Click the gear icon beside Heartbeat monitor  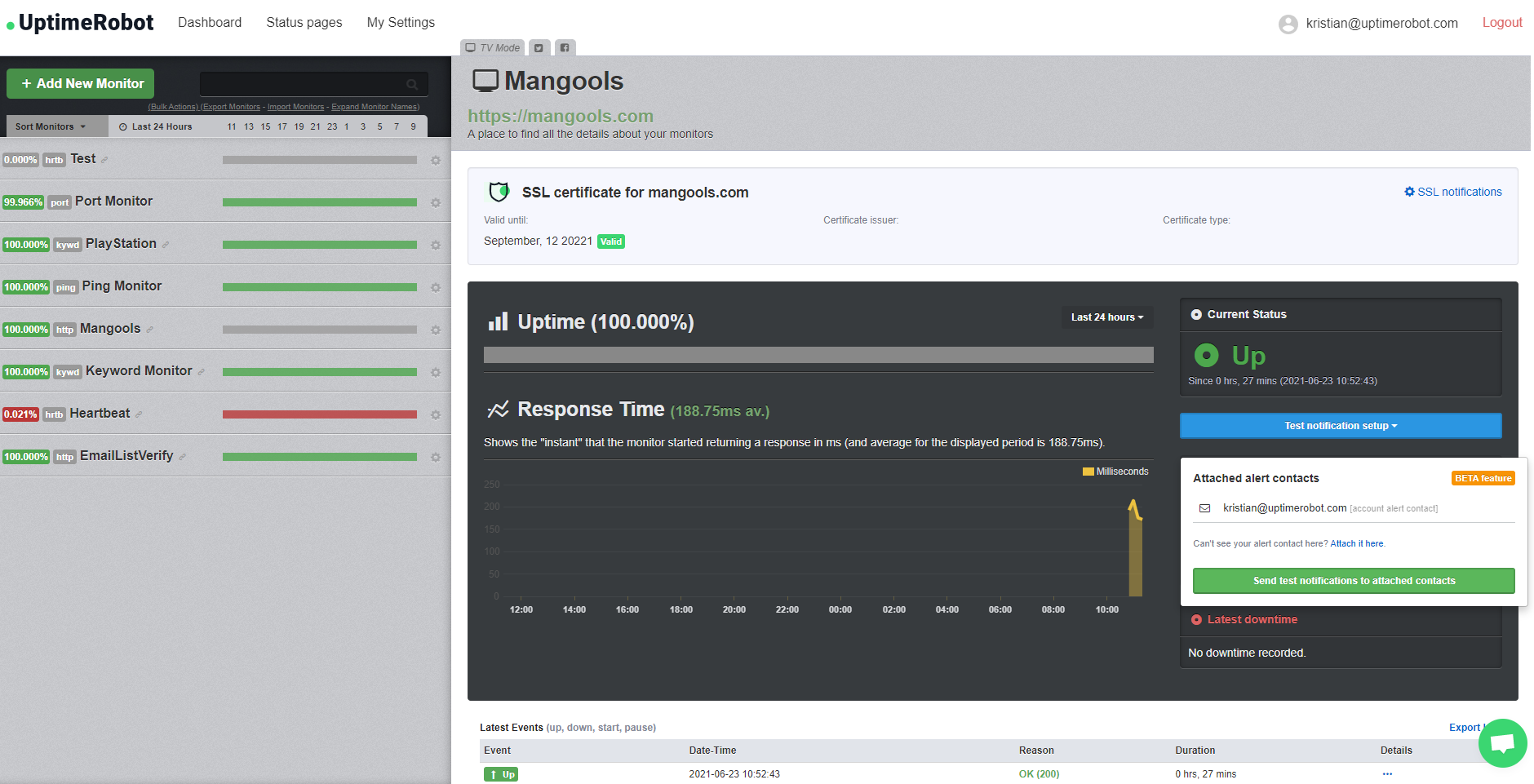pyautogui.click(x=436, y=414)
